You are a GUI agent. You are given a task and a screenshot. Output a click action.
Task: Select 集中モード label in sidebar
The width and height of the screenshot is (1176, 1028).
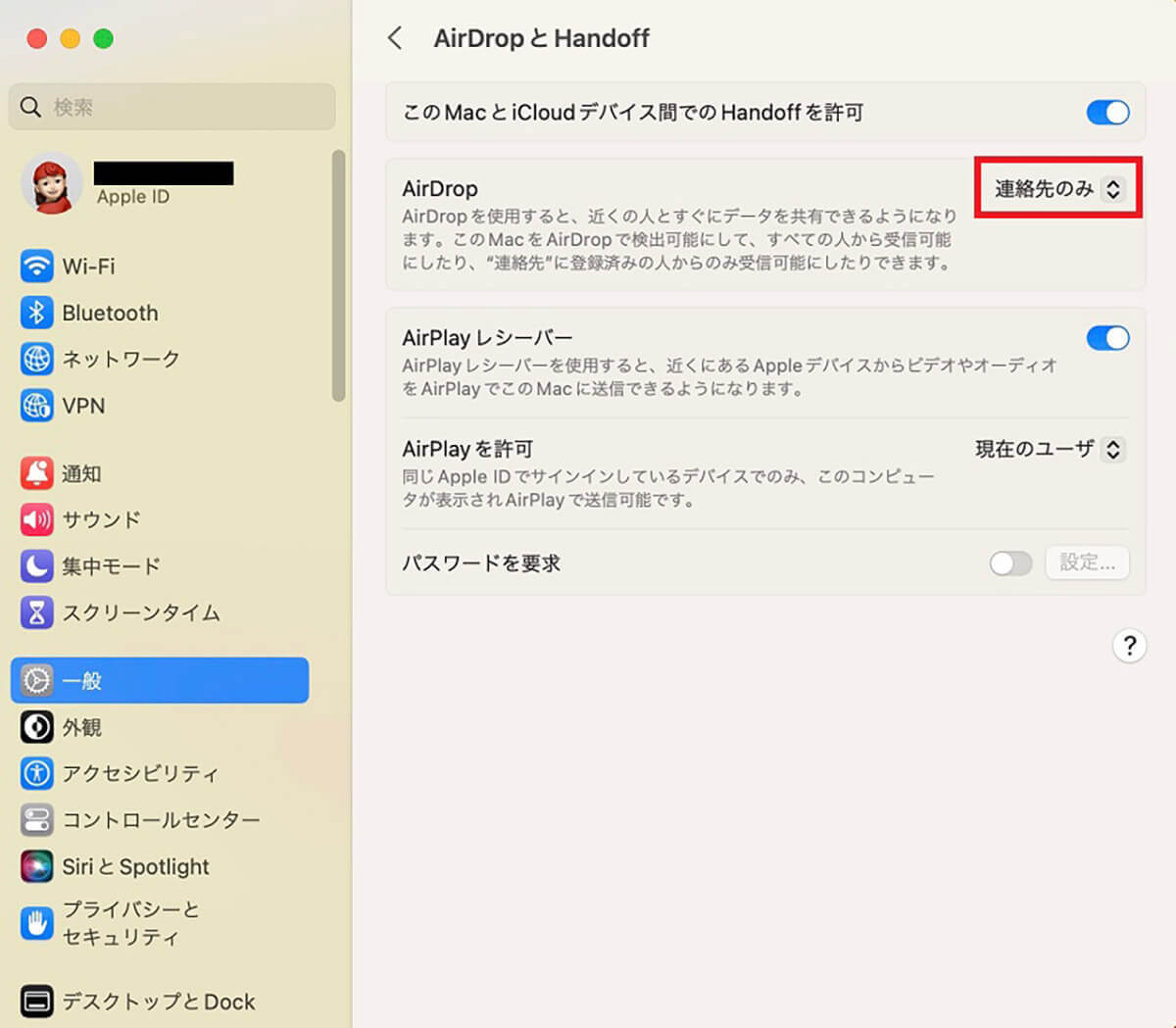111,565
